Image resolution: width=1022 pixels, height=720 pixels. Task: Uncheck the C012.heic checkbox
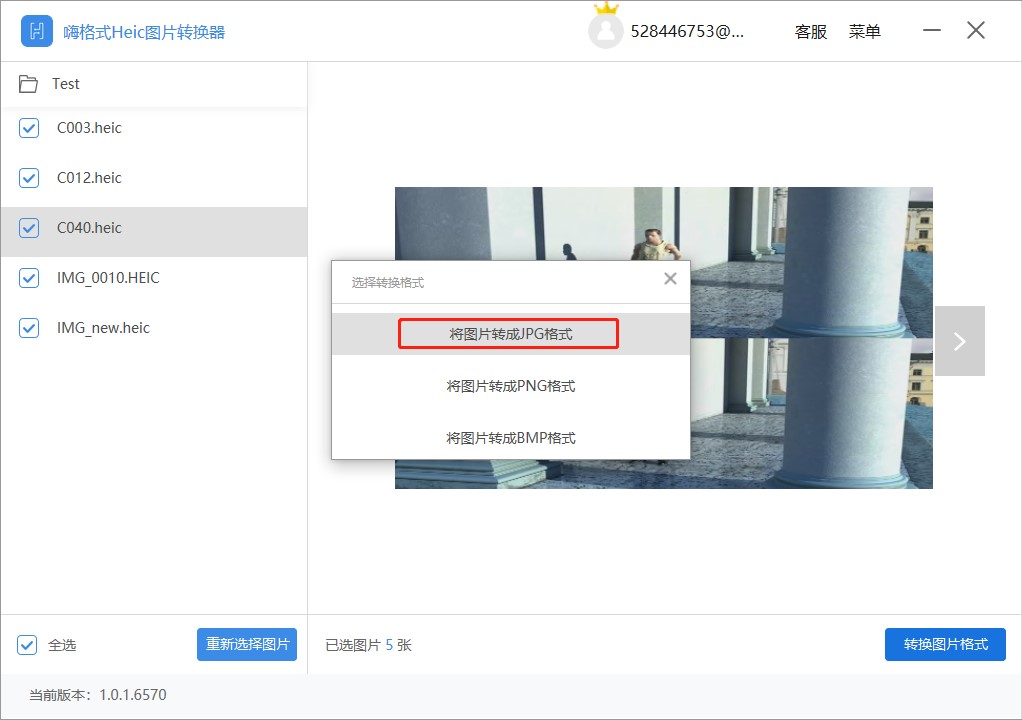(28, 178)
